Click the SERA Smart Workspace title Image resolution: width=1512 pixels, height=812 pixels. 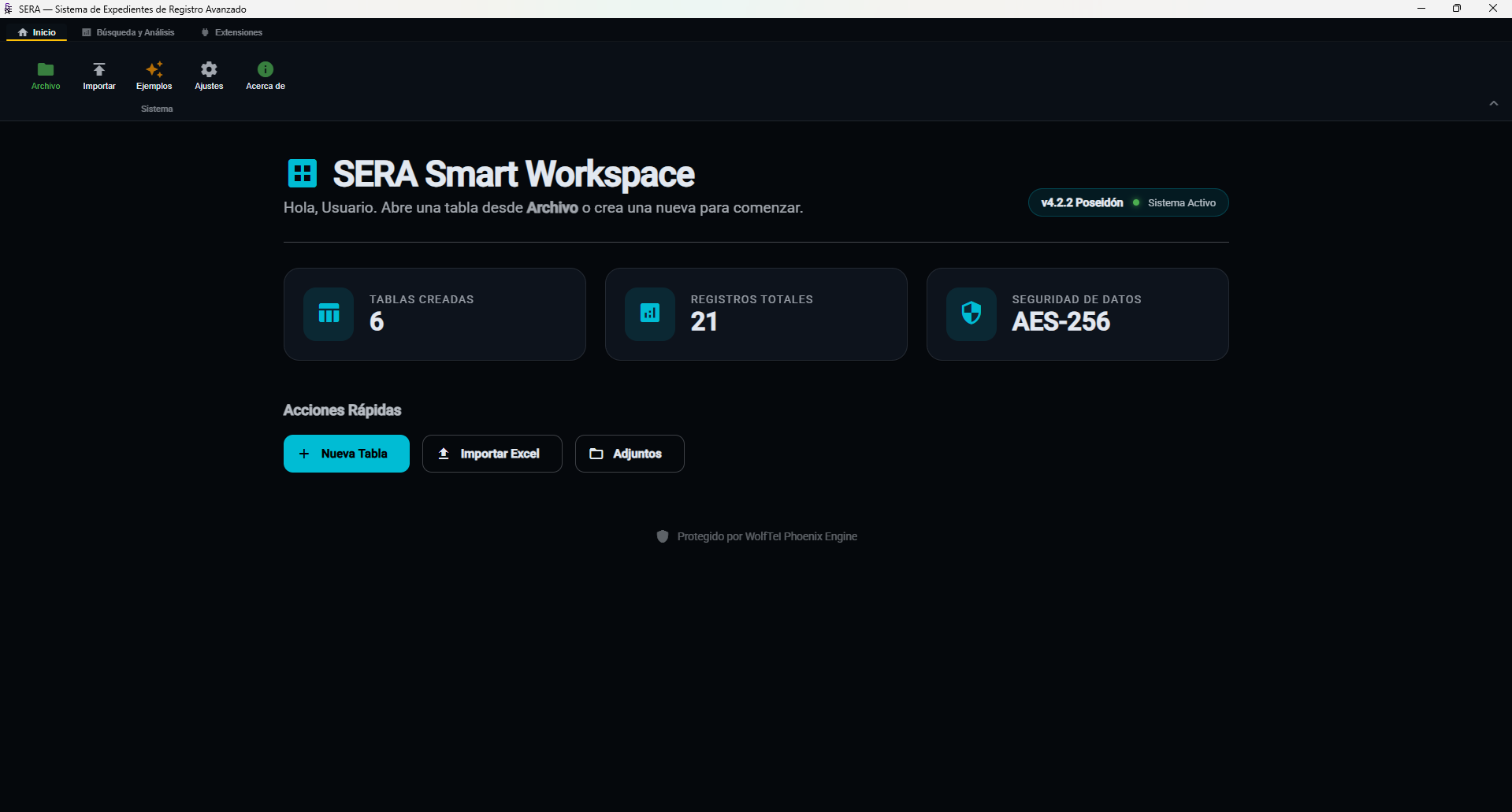click(514, 174)
